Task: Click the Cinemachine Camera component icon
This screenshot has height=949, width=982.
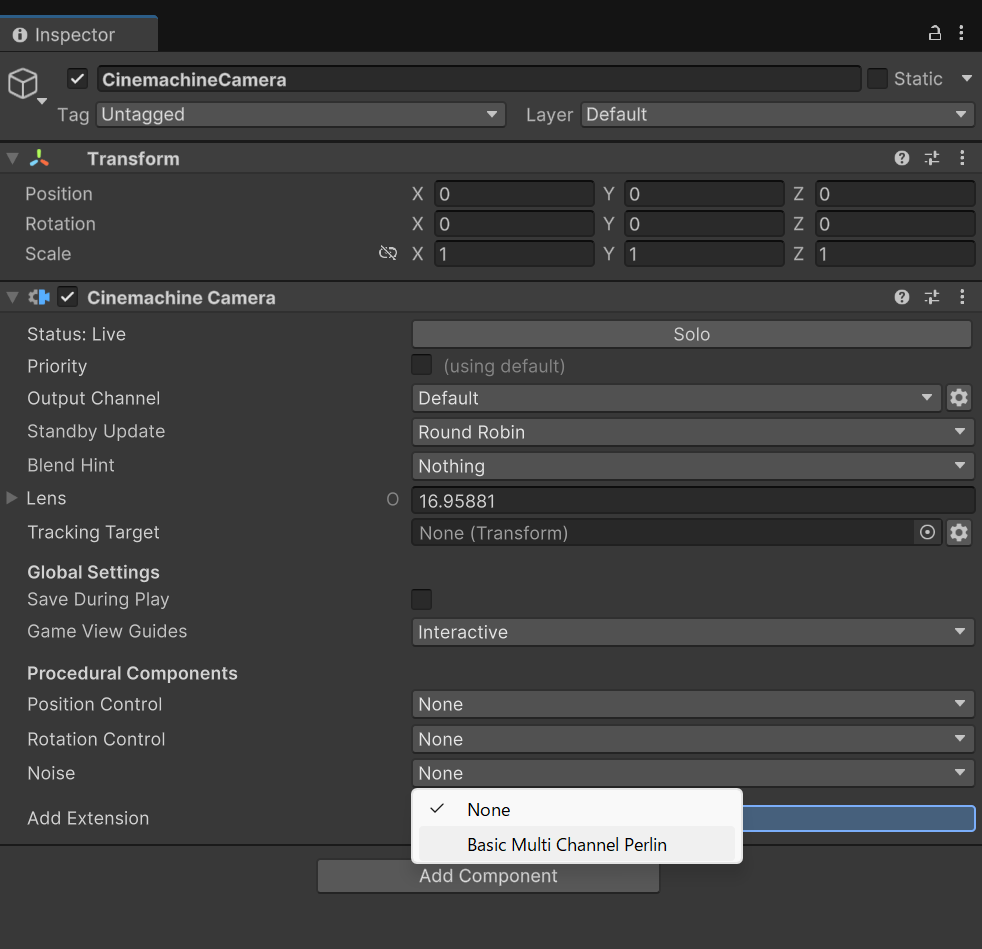Action: (39, 297)
